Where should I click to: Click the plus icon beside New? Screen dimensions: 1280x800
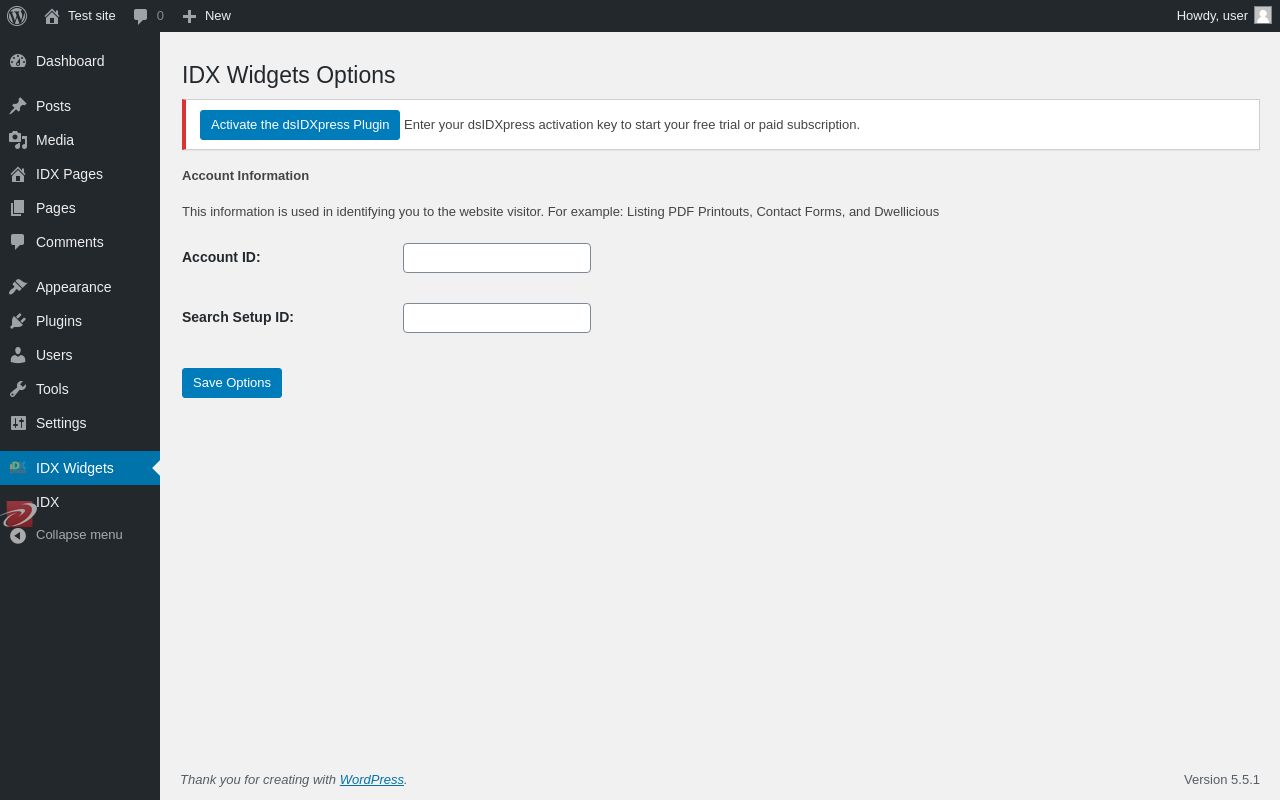[x=189, y=16]
